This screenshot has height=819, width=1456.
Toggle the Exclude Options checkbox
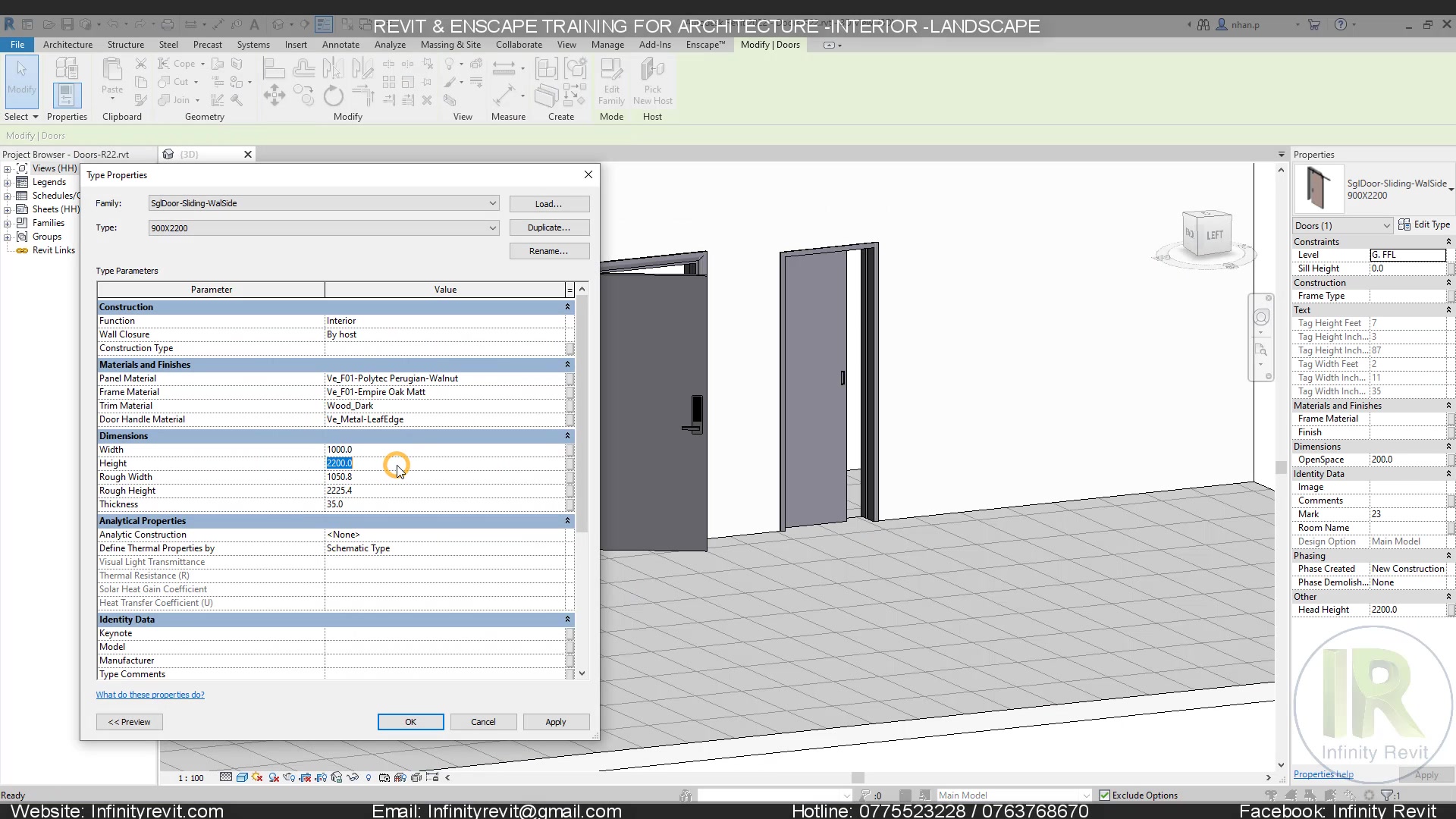(1105, 795)
